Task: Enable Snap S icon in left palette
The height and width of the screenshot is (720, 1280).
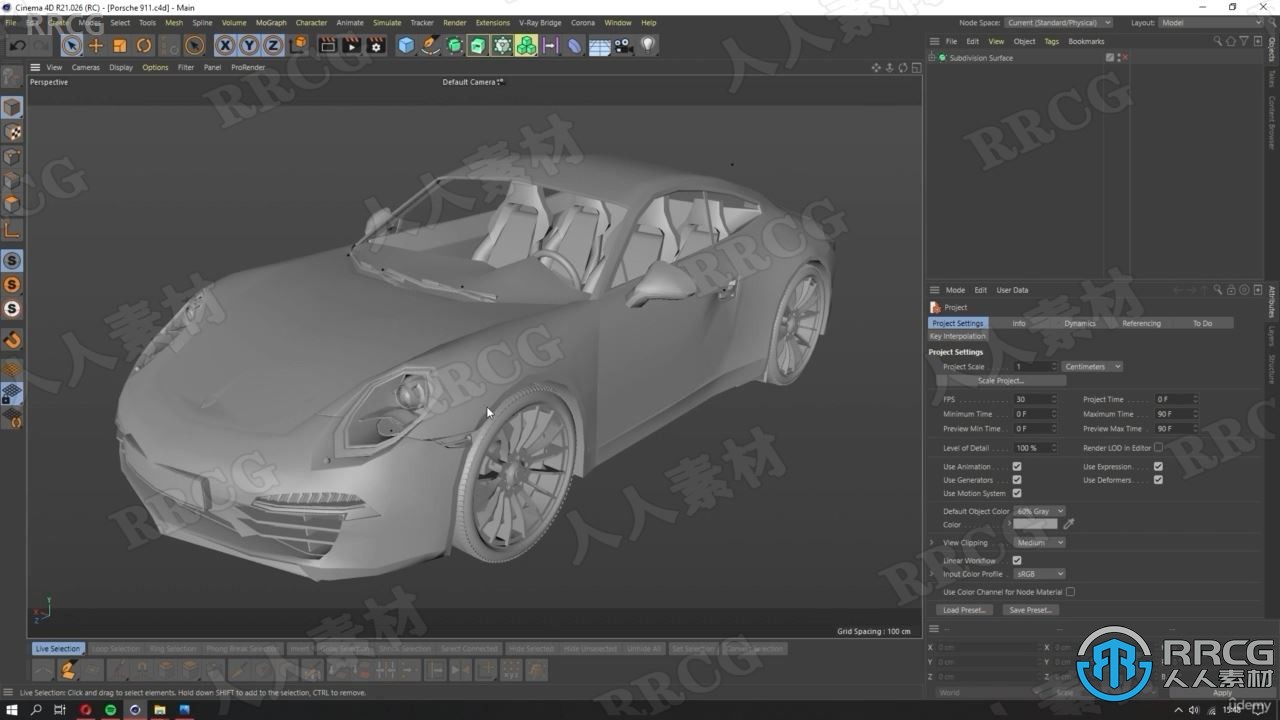Action: click(x=12, y=260)
